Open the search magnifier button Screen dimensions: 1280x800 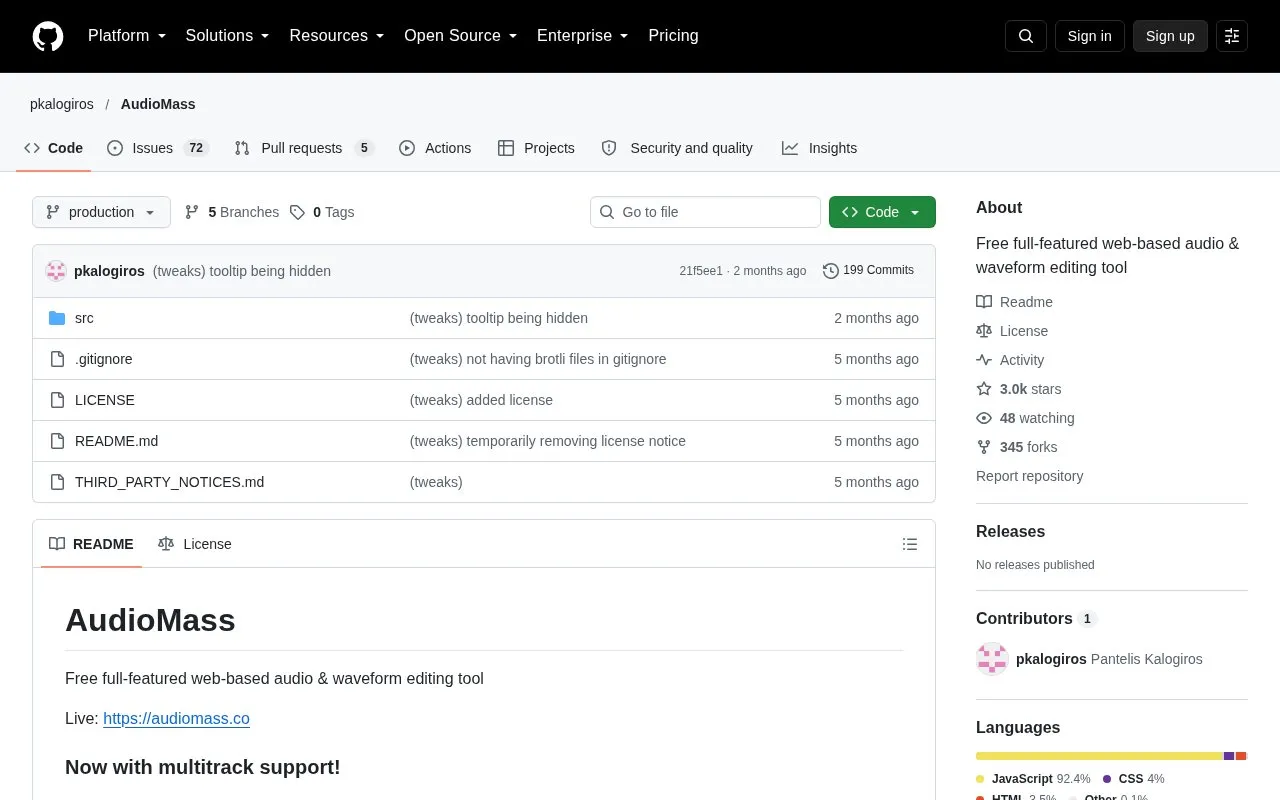pyautogui.click(x=1026, y=36)
